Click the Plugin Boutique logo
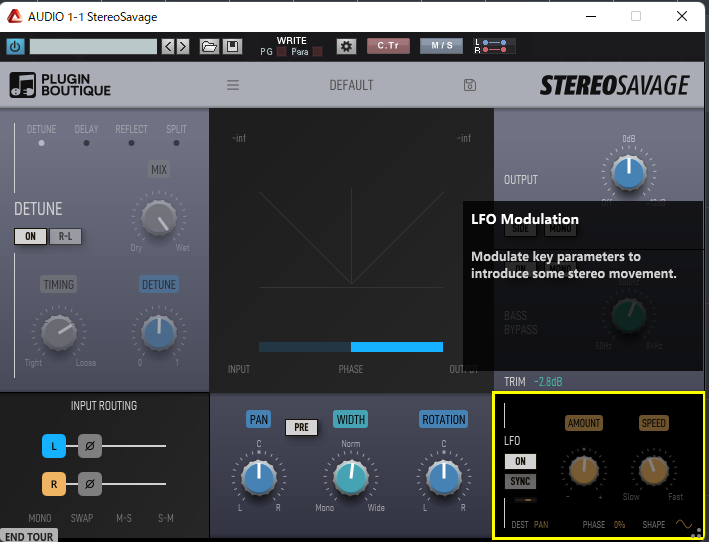The width and height of the screenshot is (709, 542). tap(60, 85)
